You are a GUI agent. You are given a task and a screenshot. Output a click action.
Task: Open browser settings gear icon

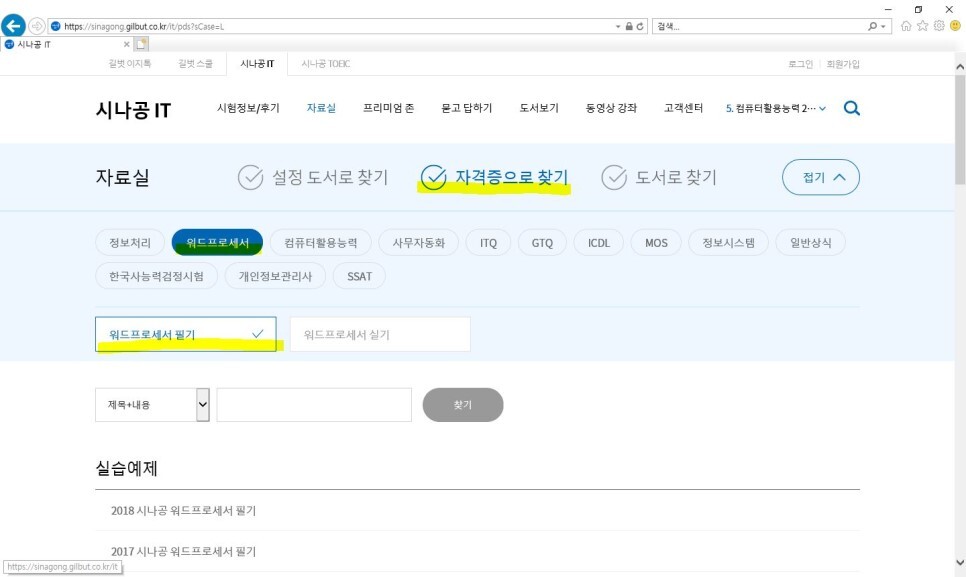(x=939, y=26)
